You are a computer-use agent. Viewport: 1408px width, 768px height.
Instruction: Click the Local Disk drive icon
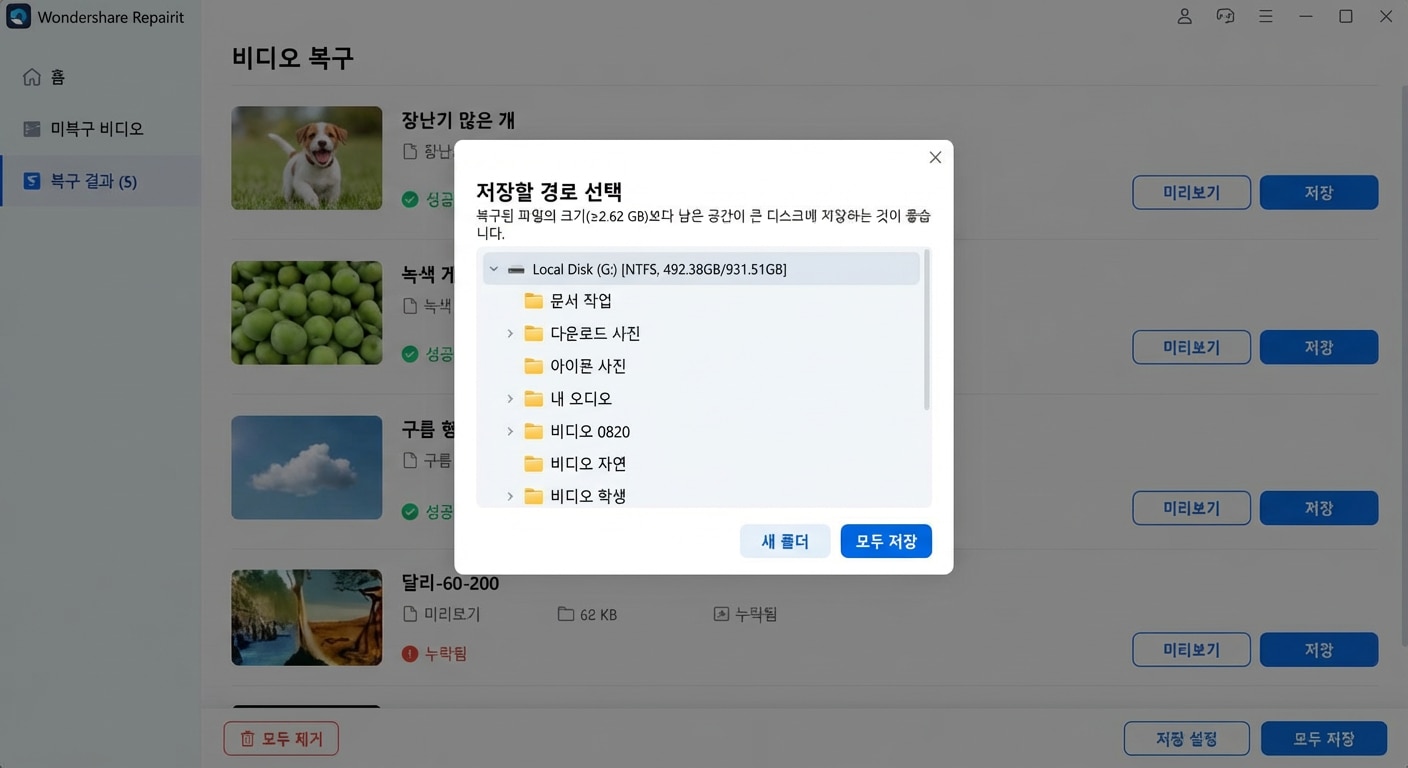pyautogui.click(x=515, y=268)
